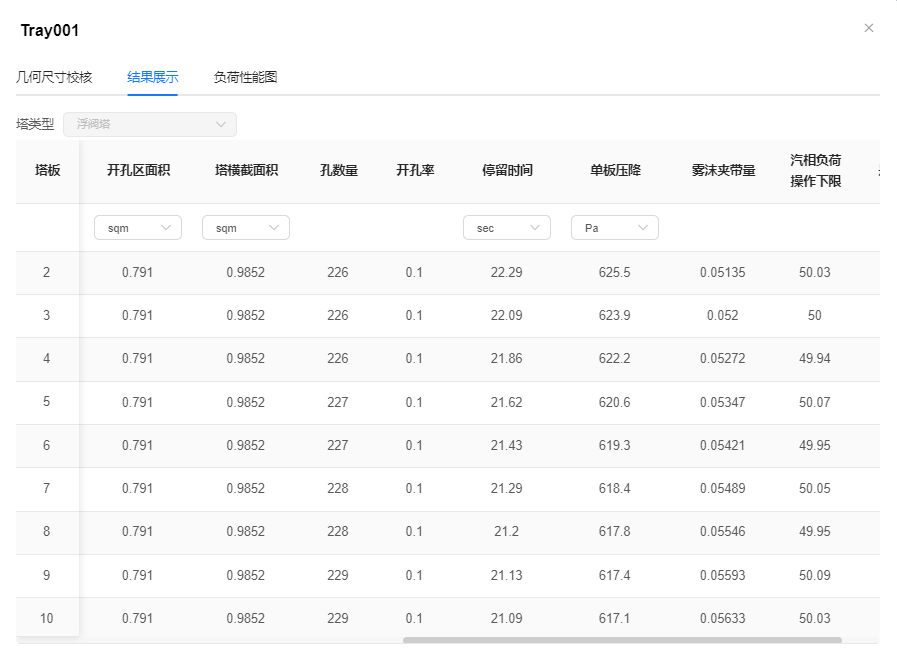Close the Tray001 dialog
897x670 pixels.
coord(868,28)
